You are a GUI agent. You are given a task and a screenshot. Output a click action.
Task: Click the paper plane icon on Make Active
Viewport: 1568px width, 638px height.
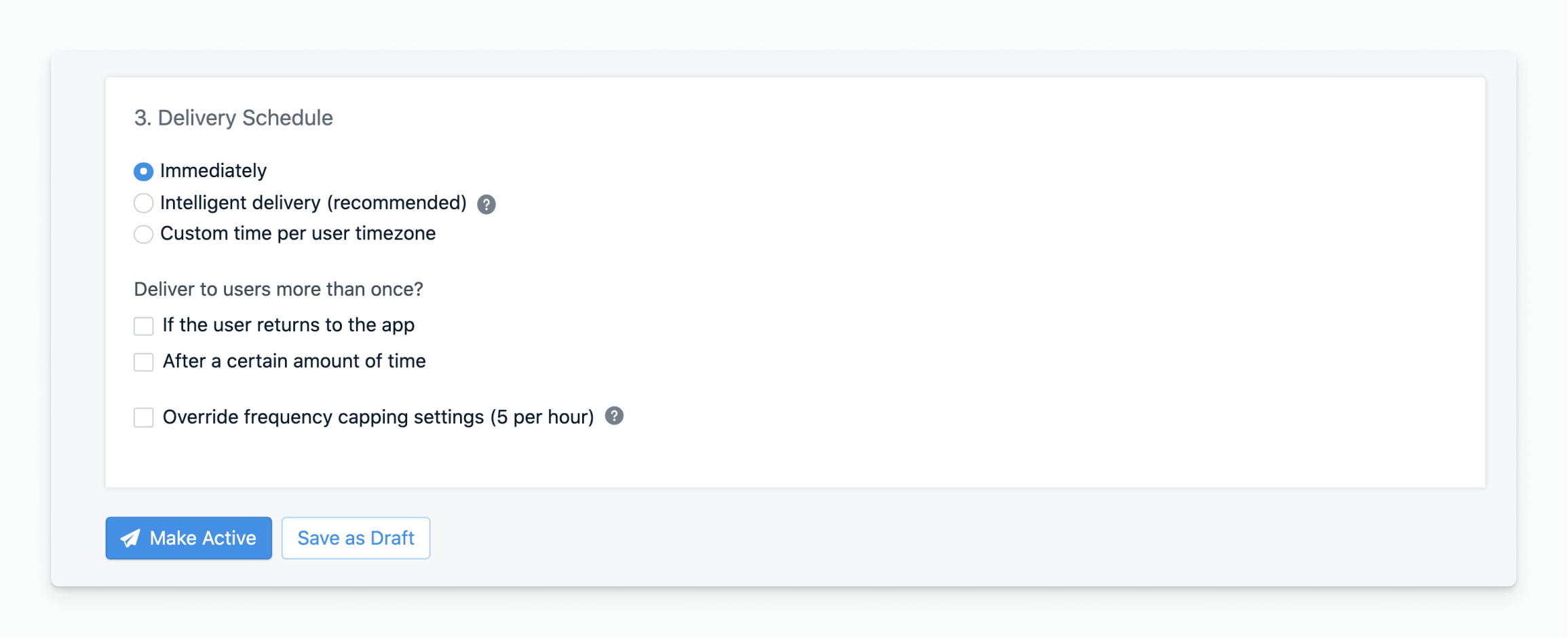click(130, 538)
